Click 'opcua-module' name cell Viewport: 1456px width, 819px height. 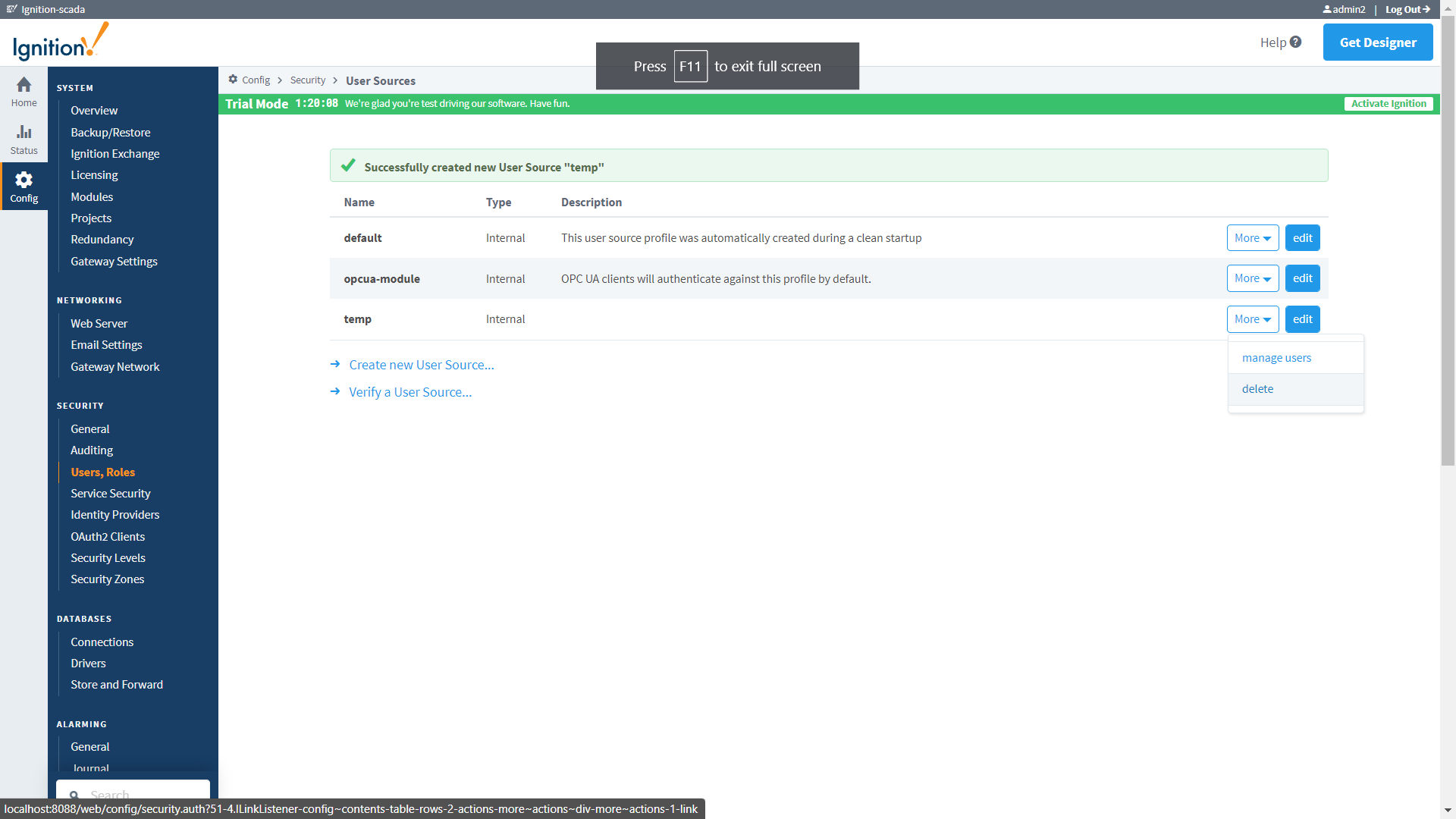click(381, 279)
